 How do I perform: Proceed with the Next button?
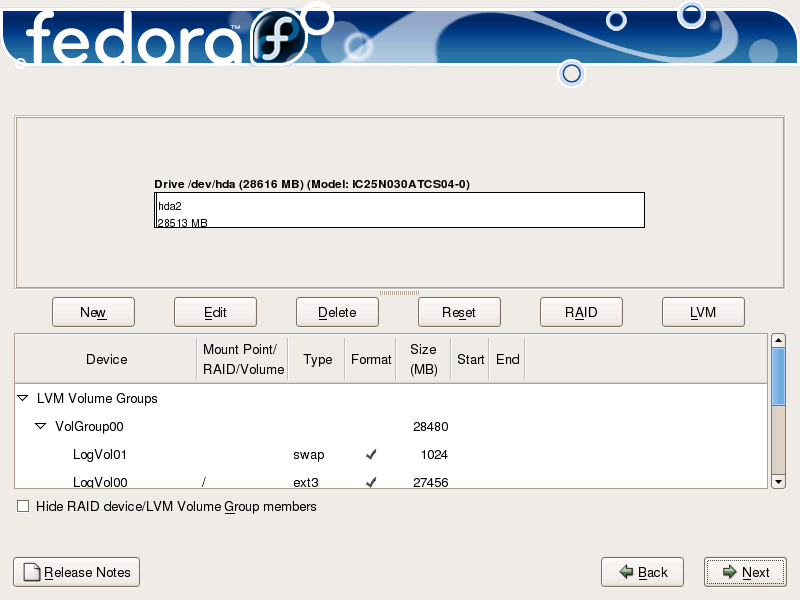[745, 572]
